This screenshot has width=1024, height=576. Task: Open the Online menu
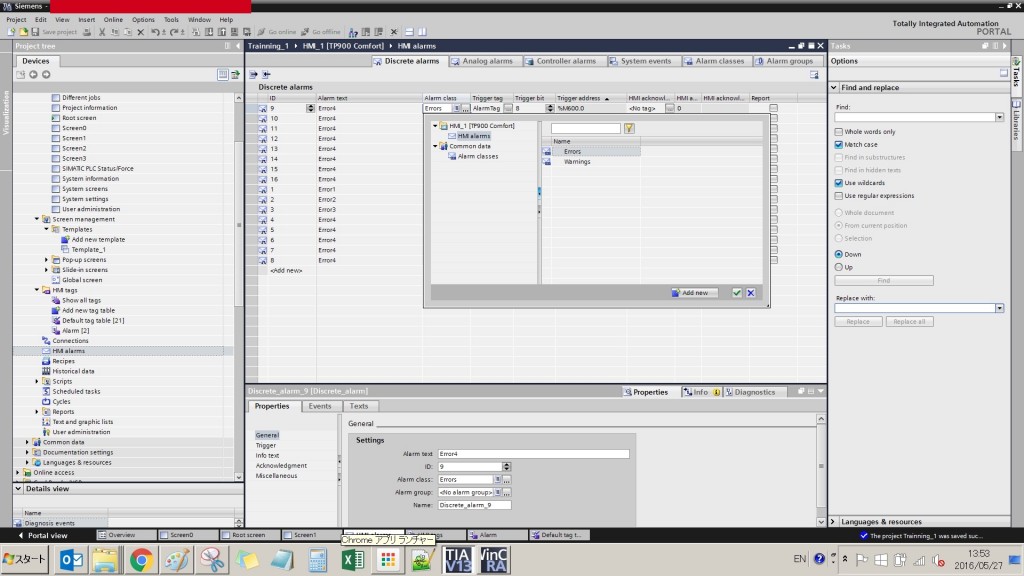113,20
